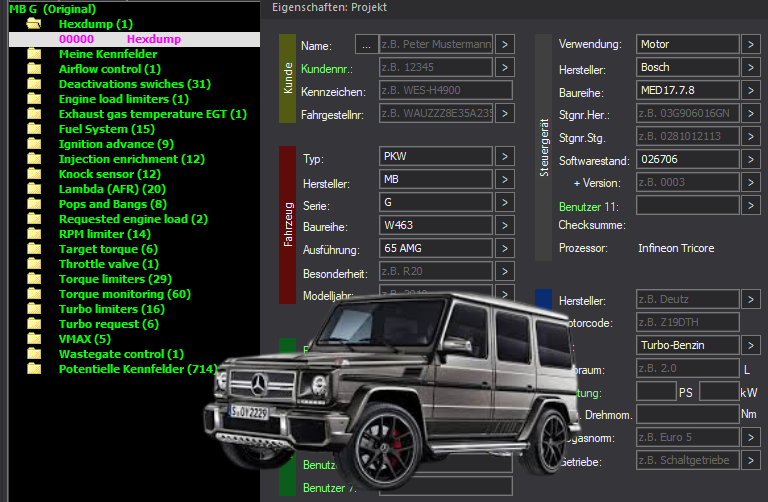Viewport: 768px width, 502px height.
Task: Click the green Kundennr. label
Action: pos(327,69)
